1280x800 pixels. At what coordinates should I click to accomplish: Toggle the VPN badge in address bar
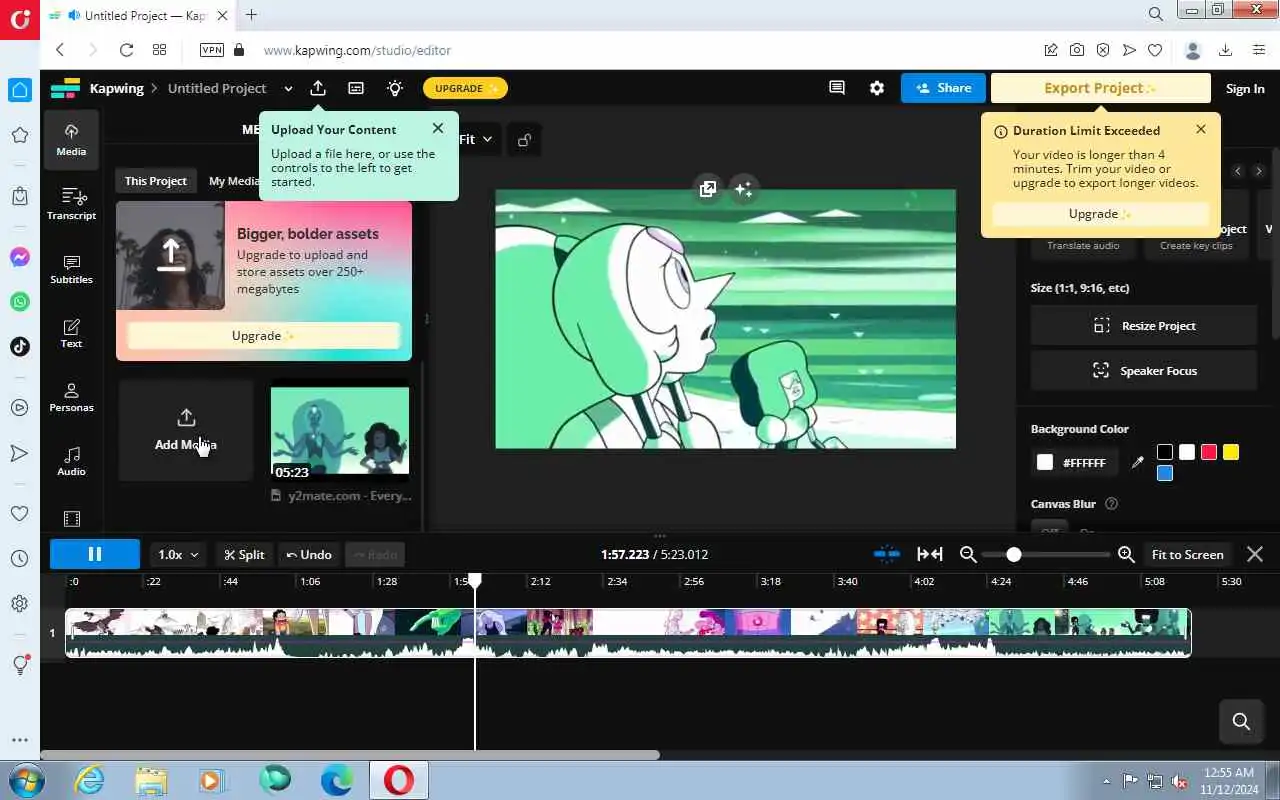tap(212, 50)
